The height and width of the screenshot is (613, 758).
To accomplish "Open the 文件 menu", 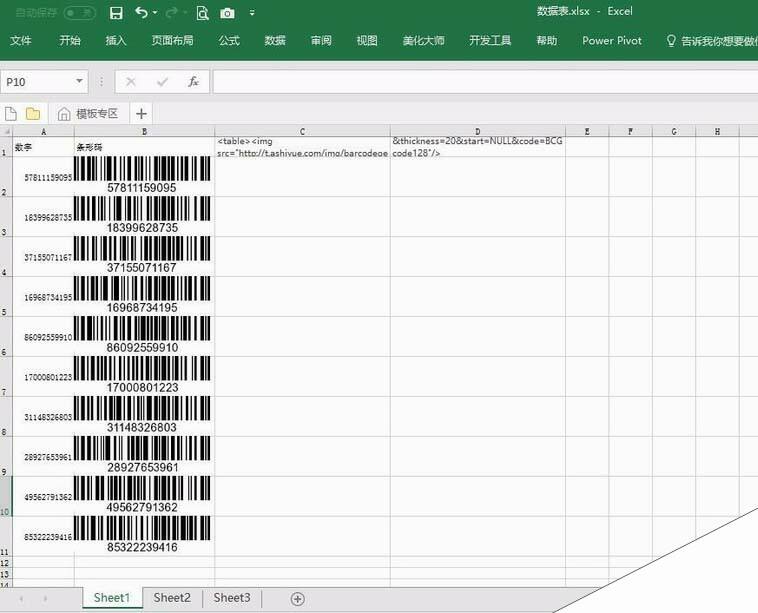I will pos(20,41).
